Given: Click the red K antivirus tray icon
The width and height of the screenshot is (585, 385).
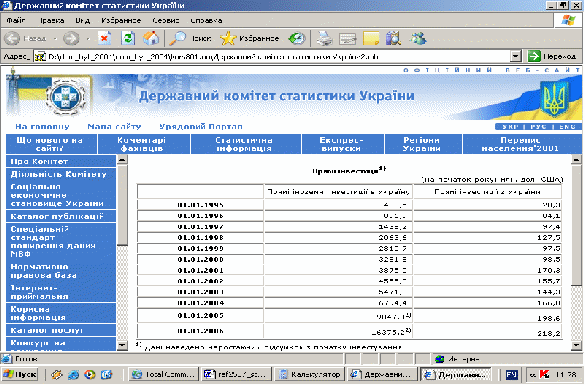Looking at the screenshot, I should pyautogui.click(x=544, y=374).
